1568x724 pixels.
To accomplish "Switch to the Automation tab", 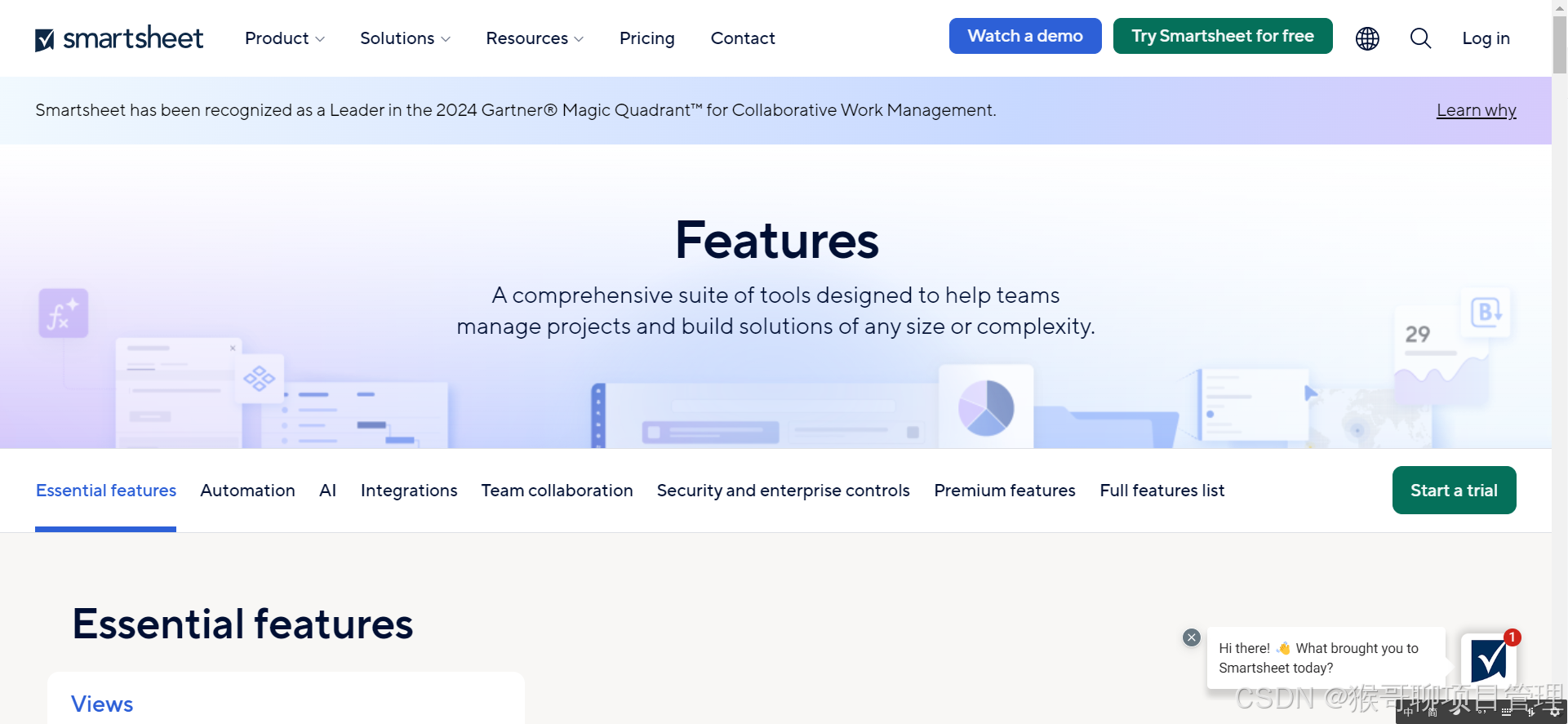I will pos(247,491).
